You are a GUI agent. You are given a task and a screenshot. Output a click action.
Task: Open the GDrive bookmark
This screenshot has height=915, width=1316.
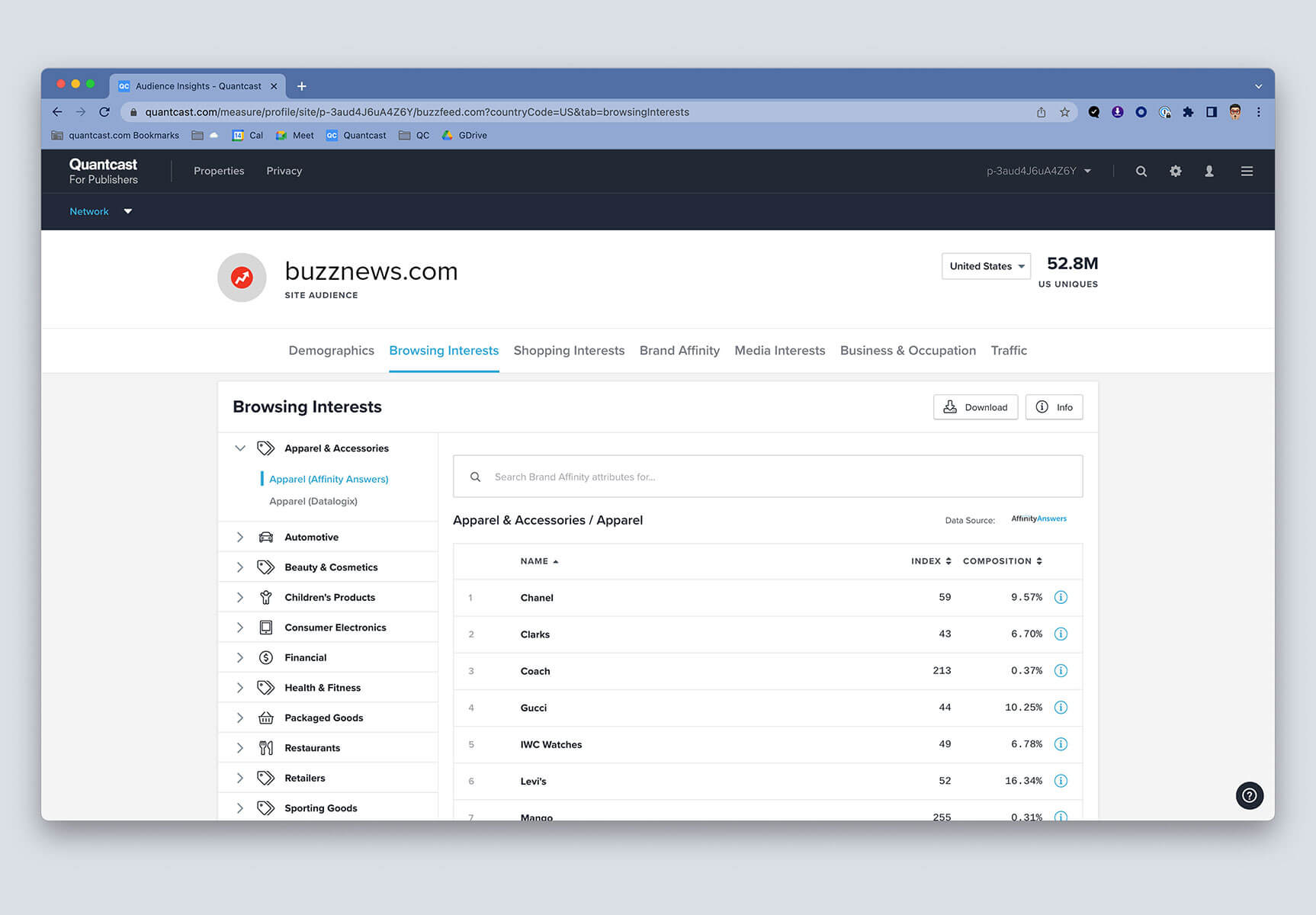(x=464, y=135)
